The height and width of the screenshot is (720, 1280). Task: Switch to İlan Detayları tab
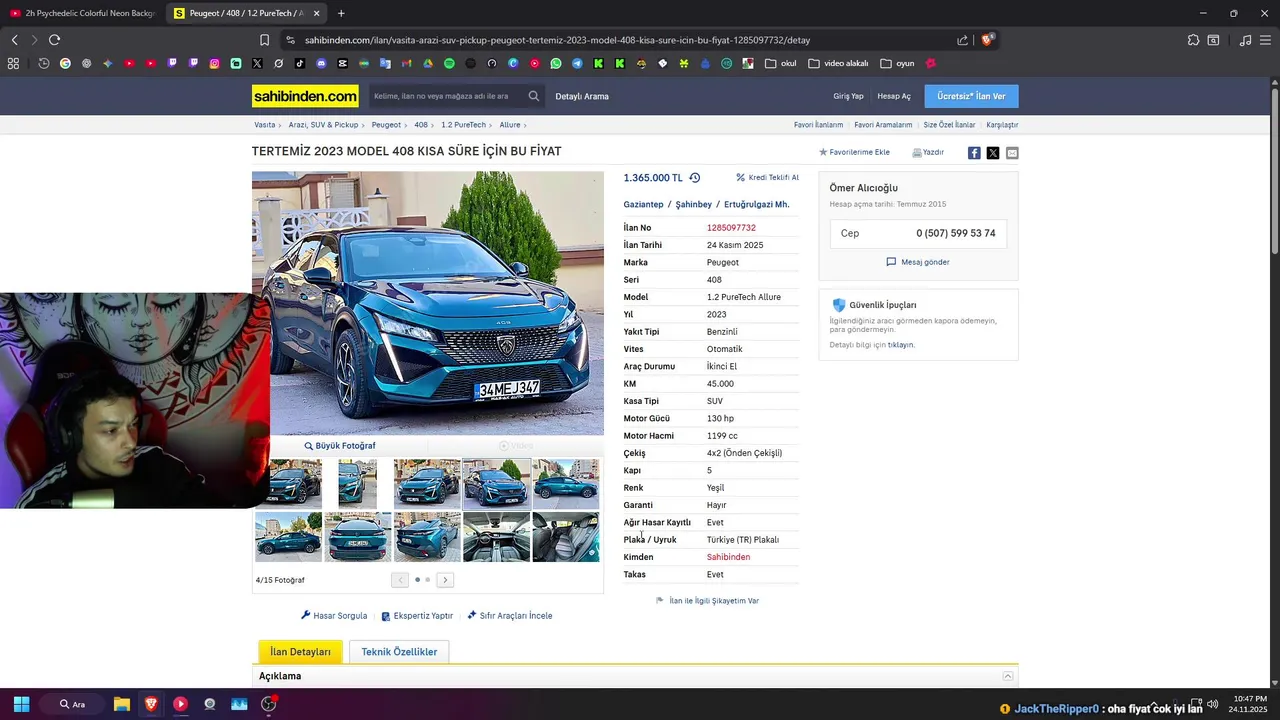point(300,651)
